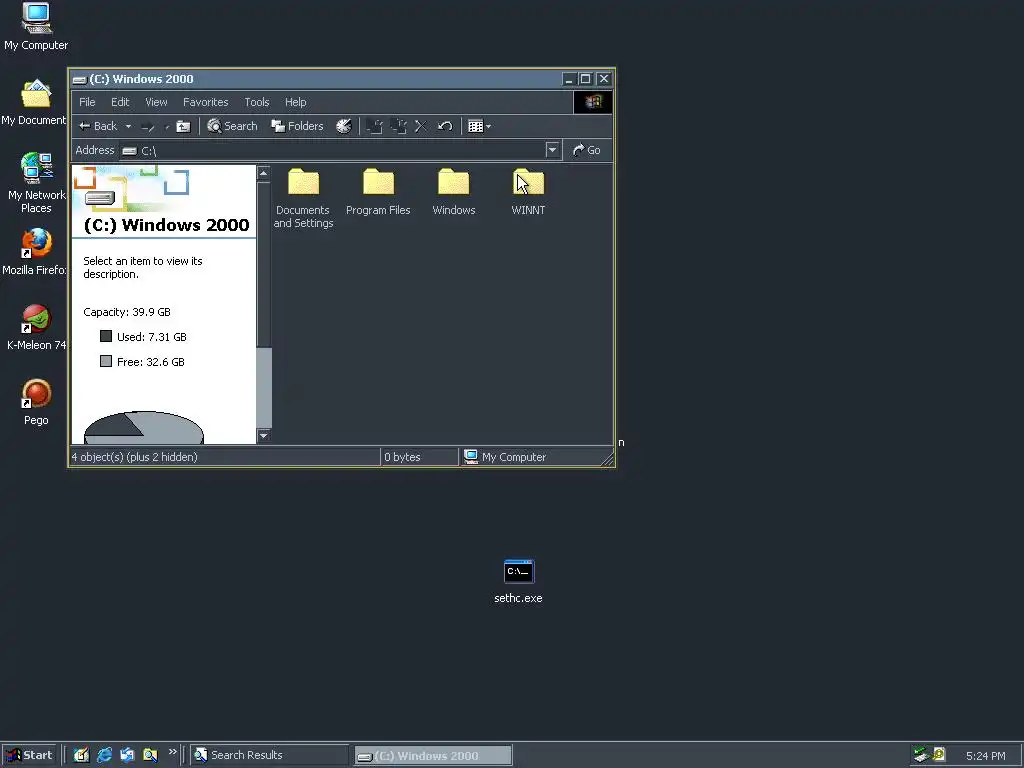Launch Outlook Express from quick launch
1024x768 pixels.
[127, 755]
